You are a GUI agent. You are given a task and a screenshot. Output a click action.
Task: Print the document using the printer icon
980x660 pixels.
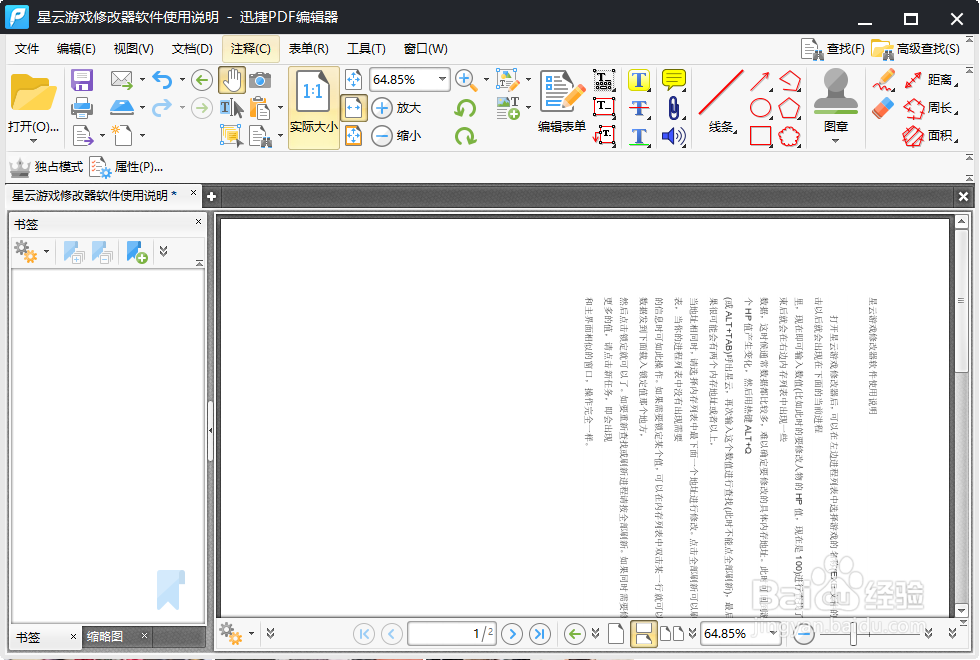[82, 108]
